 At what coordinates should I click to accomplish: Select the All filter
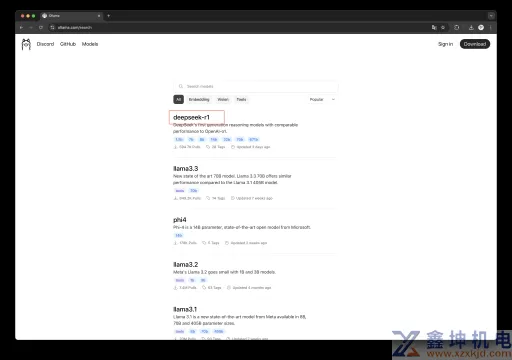pos(178,99)
